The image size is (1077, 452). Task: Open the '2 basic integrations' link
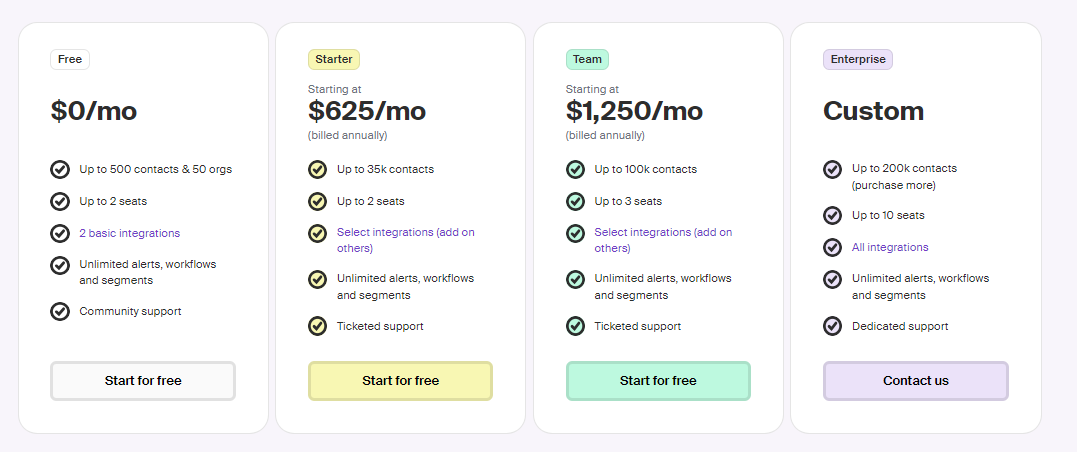pyautogui.click(x=130, y=234)
